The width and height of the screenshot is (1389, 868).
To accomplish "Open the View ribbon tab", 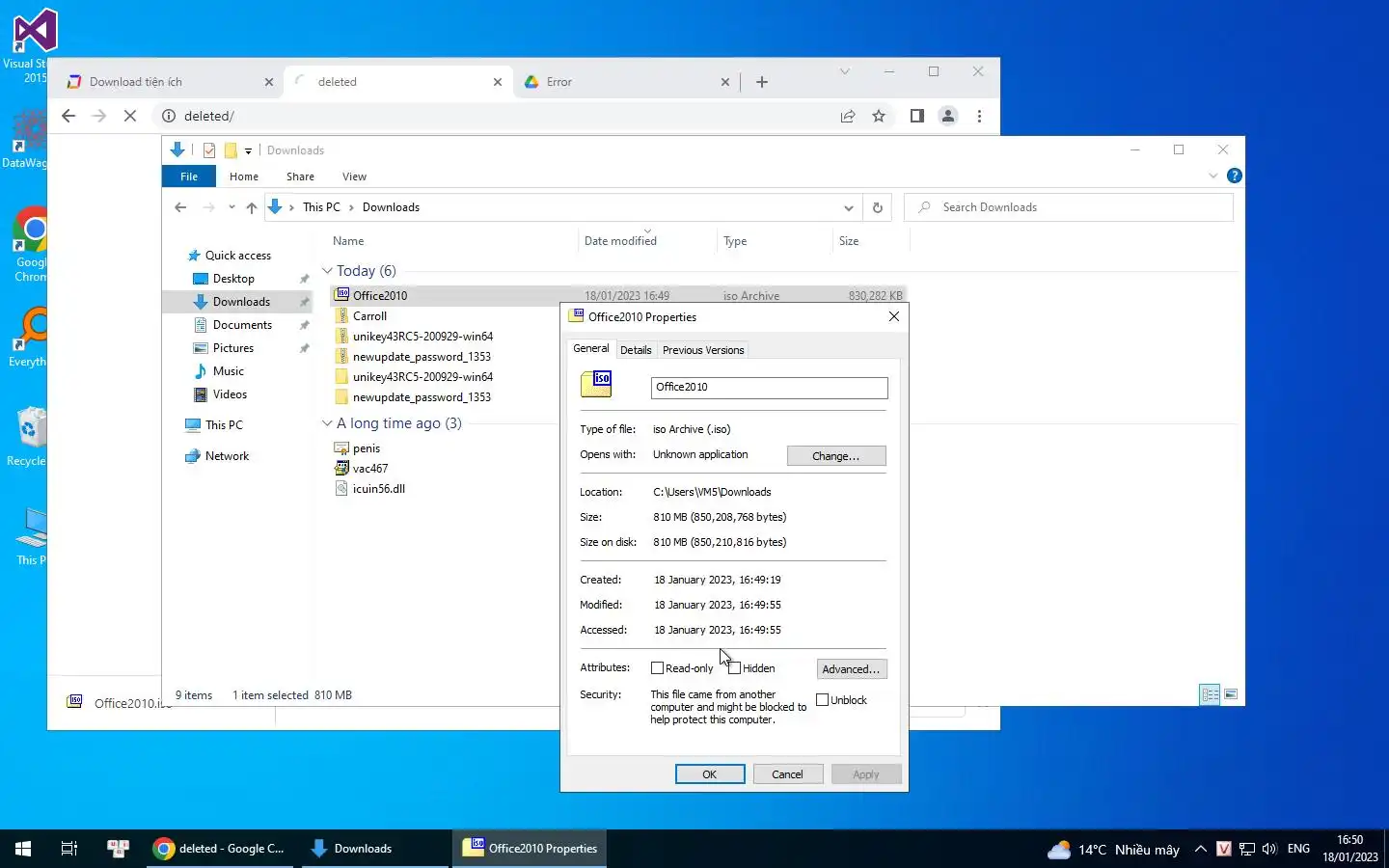I will click(x=354, y=176).
